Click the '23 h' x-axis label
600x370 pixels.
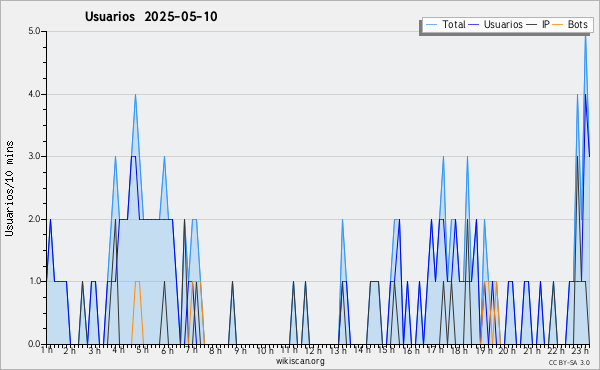coord(580,350)
